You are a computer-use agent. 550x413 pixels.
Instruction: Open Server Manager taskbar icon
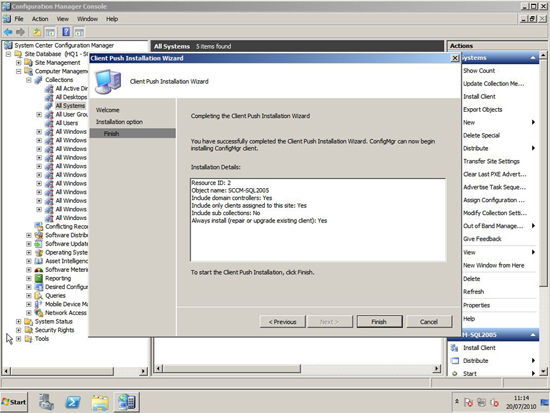[46, 402]
